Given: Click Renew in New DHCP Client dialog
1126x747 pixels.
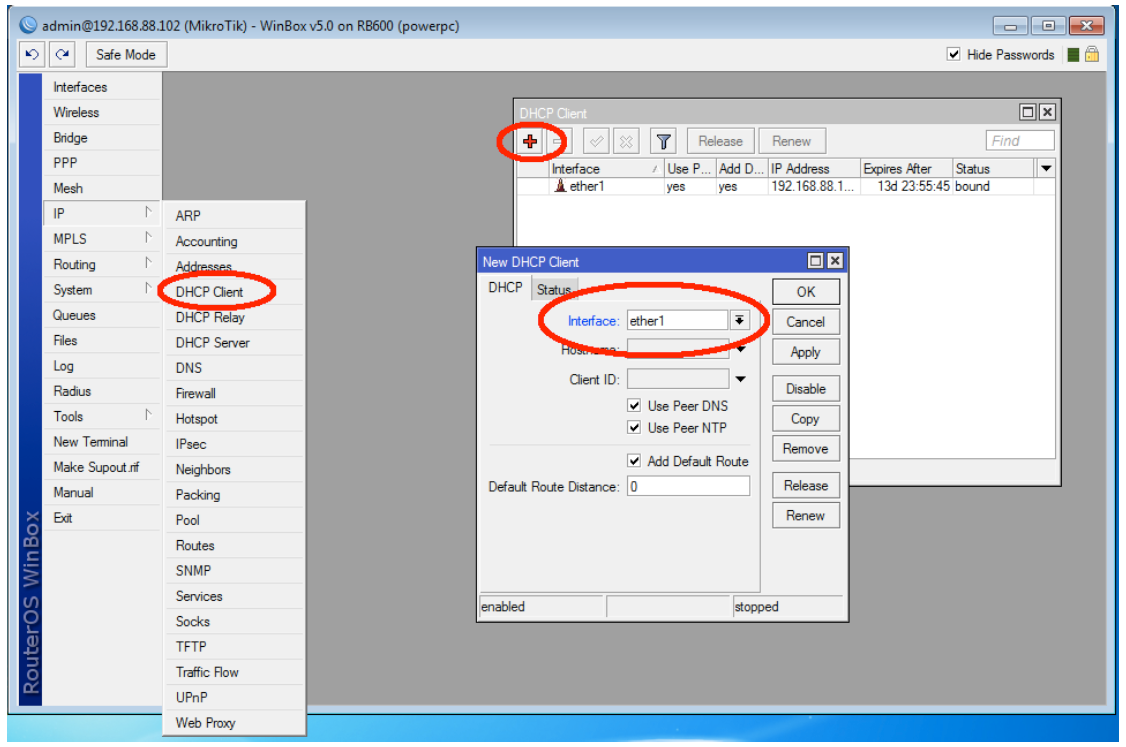Looking at the screenshot, I should pos(806,516).
